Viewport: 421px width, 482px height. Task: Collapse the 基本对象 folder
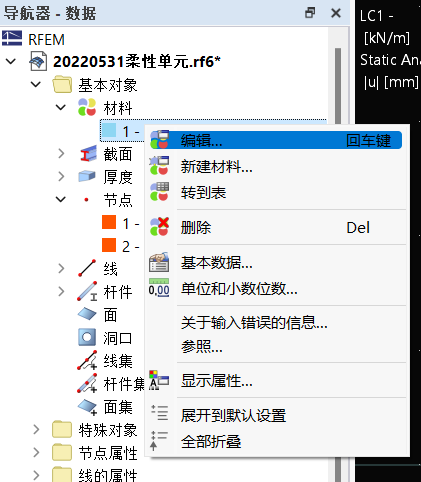[x=36, y=84]
